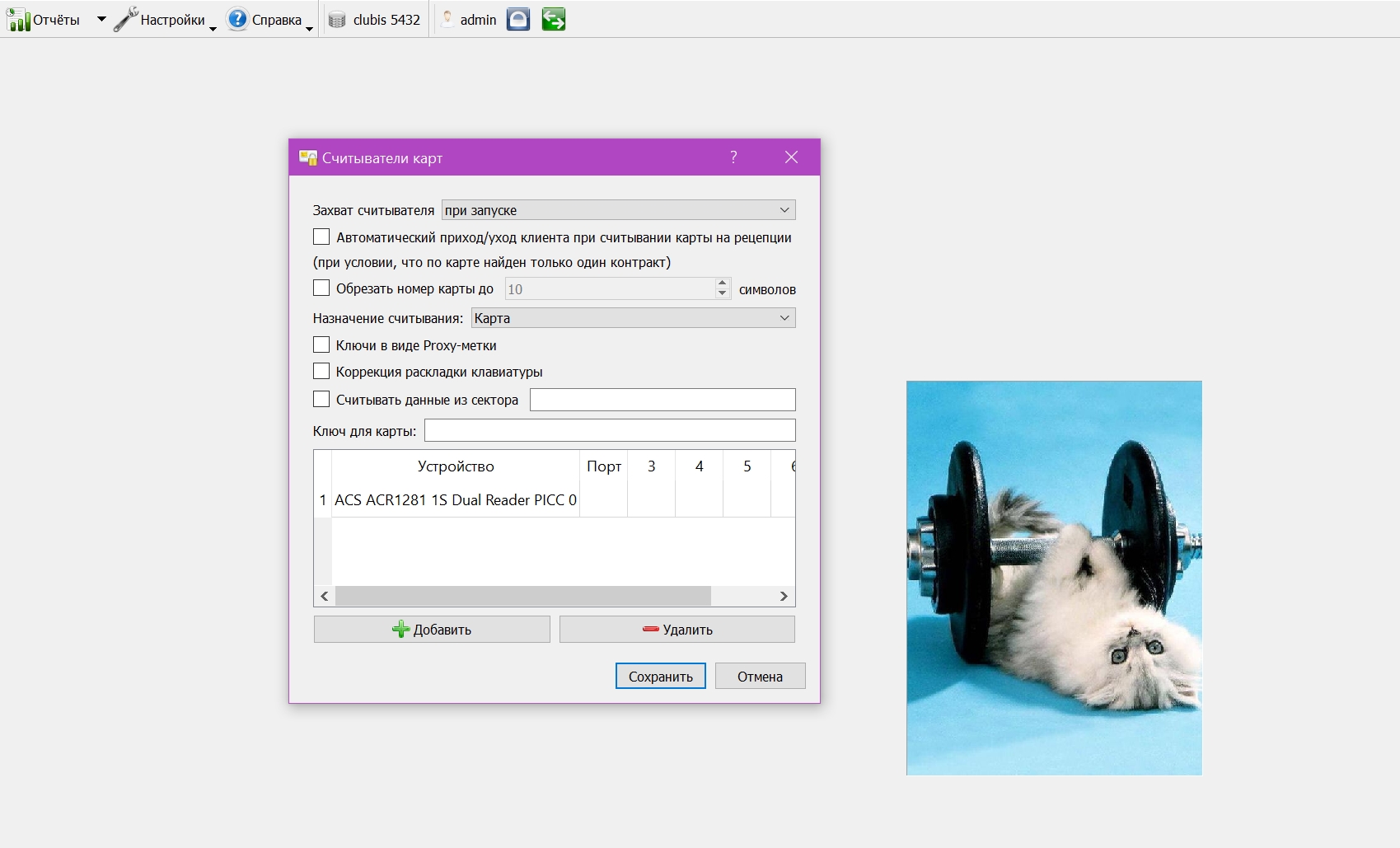Click column header 3 in device table
Screen dimensions: 1400x848
pos(652,466)
